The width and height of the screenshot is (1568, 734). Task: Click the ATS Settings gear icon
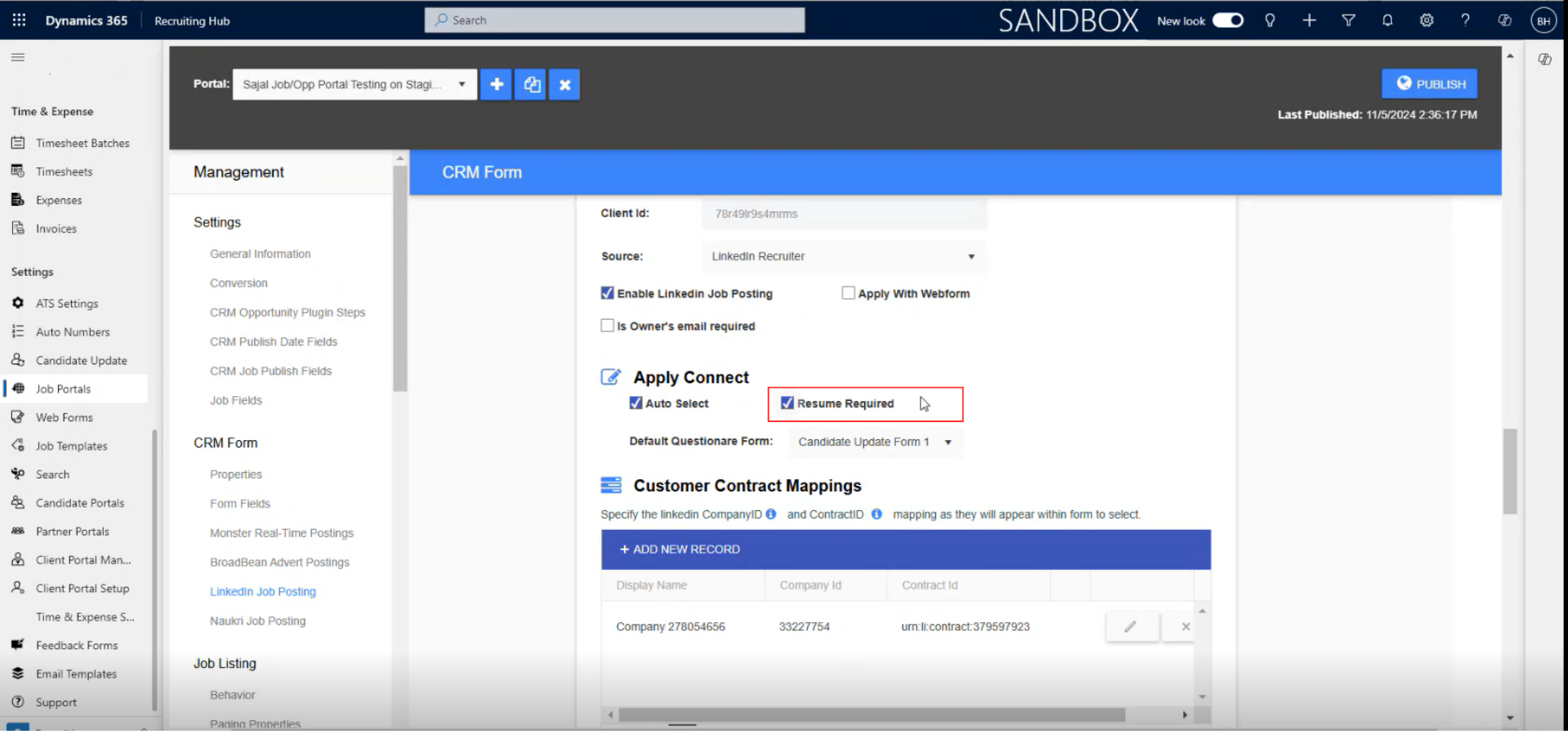click(x=18, y=303)
